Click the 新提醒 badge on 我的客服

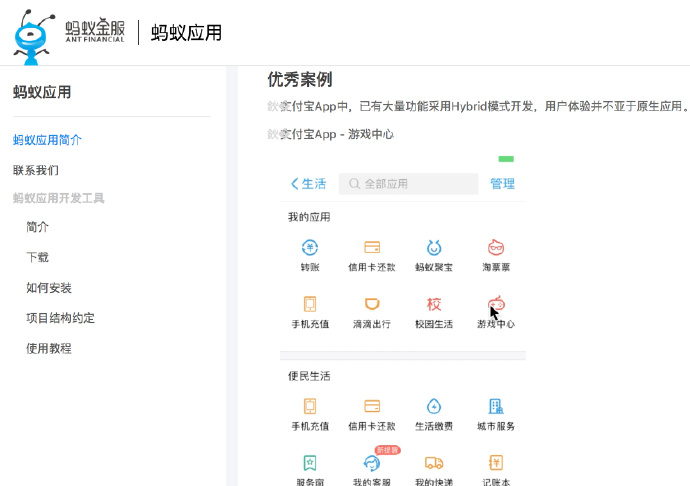[x=387, y=450]
